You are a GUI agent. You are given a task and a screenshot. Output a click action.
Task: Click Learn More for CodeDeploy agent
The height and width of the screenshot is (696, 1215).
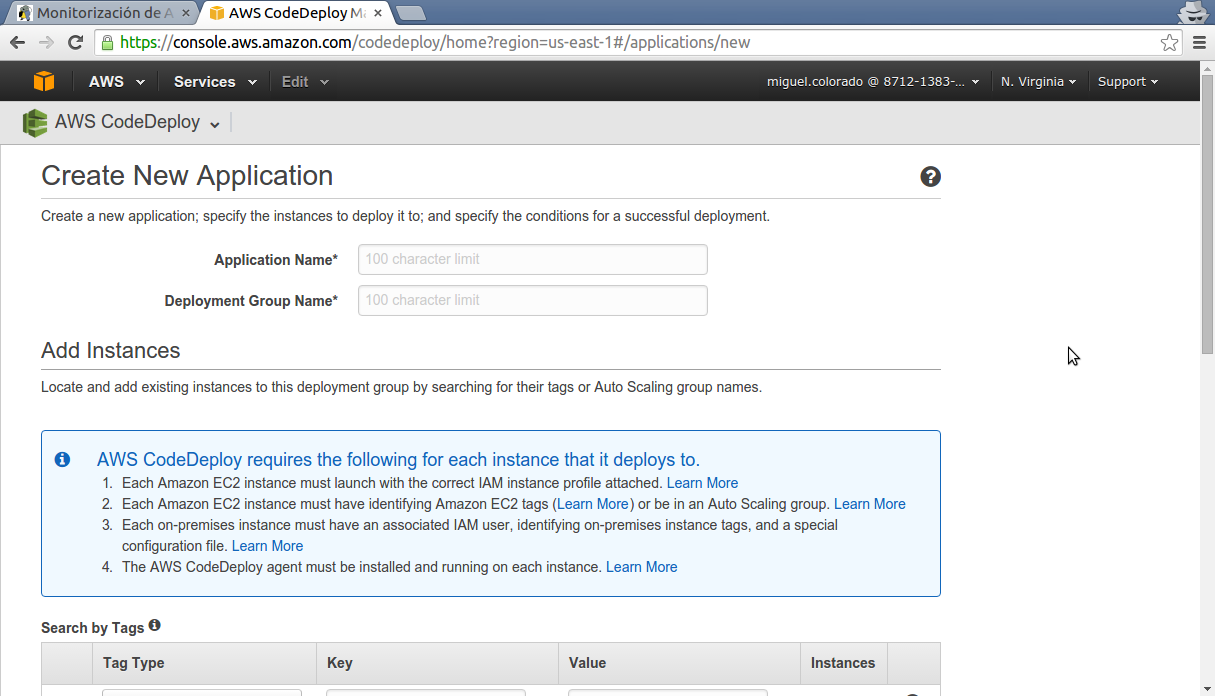641,567
